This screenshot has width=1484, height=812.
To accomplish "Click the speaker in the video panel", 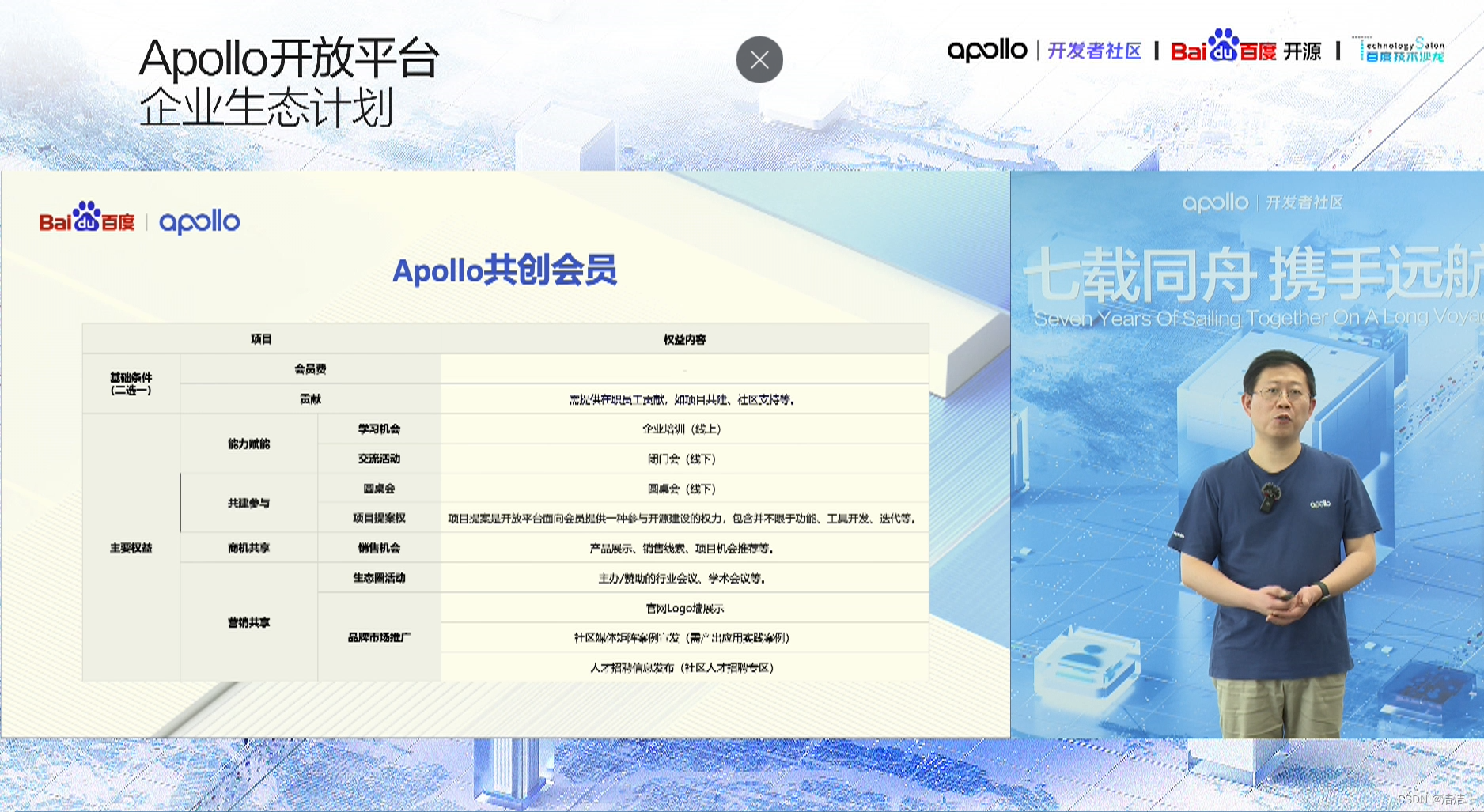I will click(1278, 542).
